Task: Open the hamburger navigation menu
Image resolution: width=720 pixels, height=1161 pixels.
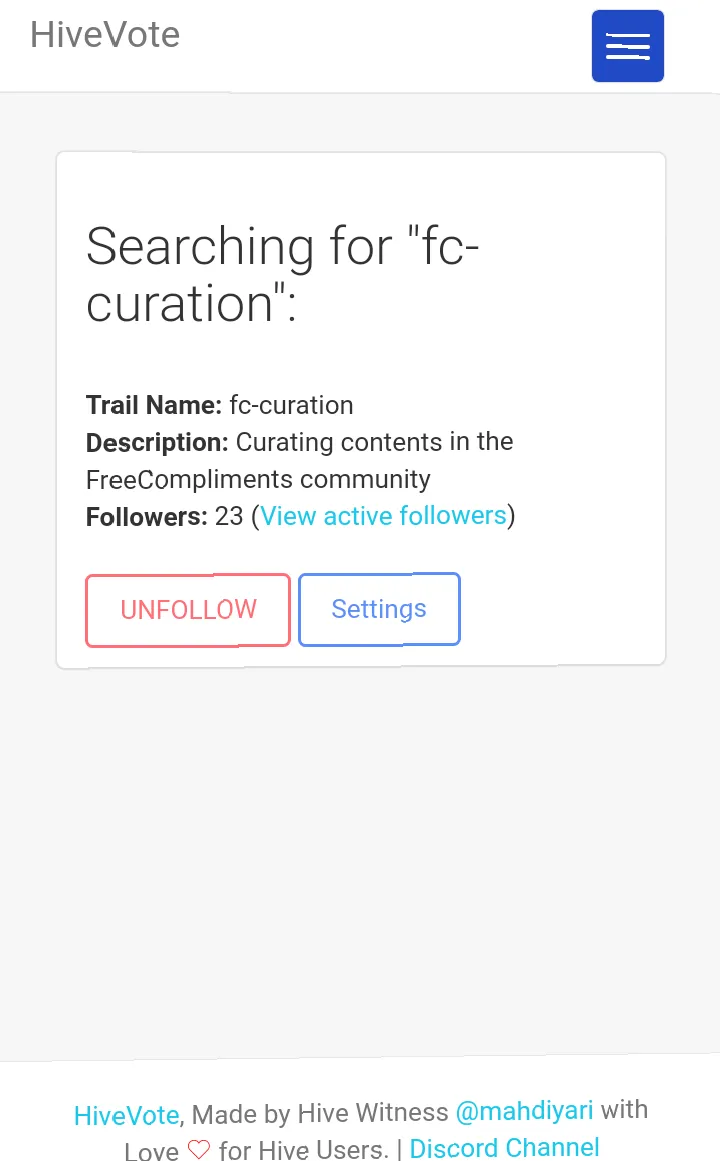Action: [628, 46]
